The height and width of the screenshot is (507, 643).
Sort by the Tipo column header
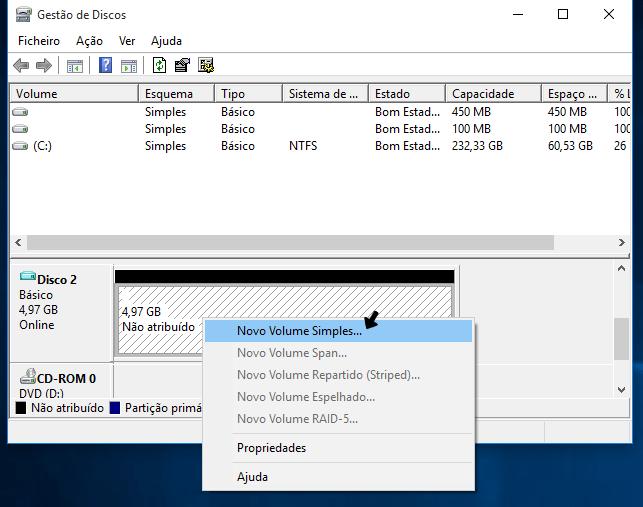click(249, 94)
